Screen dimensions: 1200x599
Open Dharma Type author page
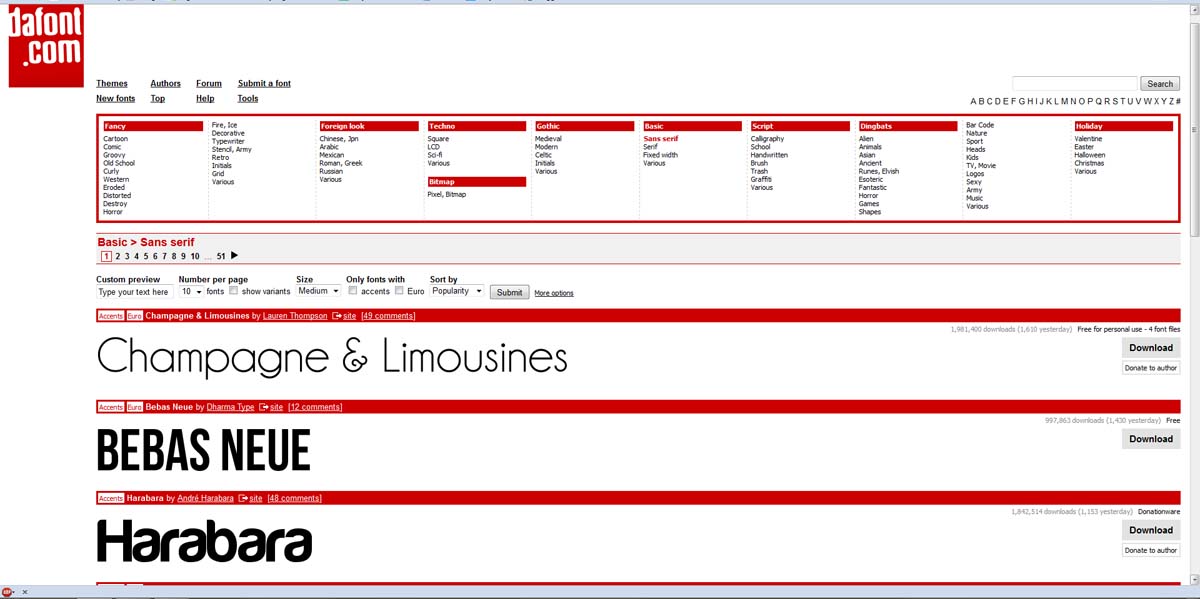pos(230,407)
